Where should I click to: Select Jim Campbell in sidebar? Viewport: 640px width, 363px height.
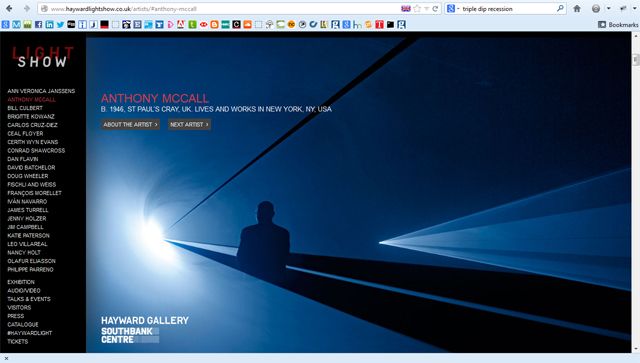click(25, 227)
